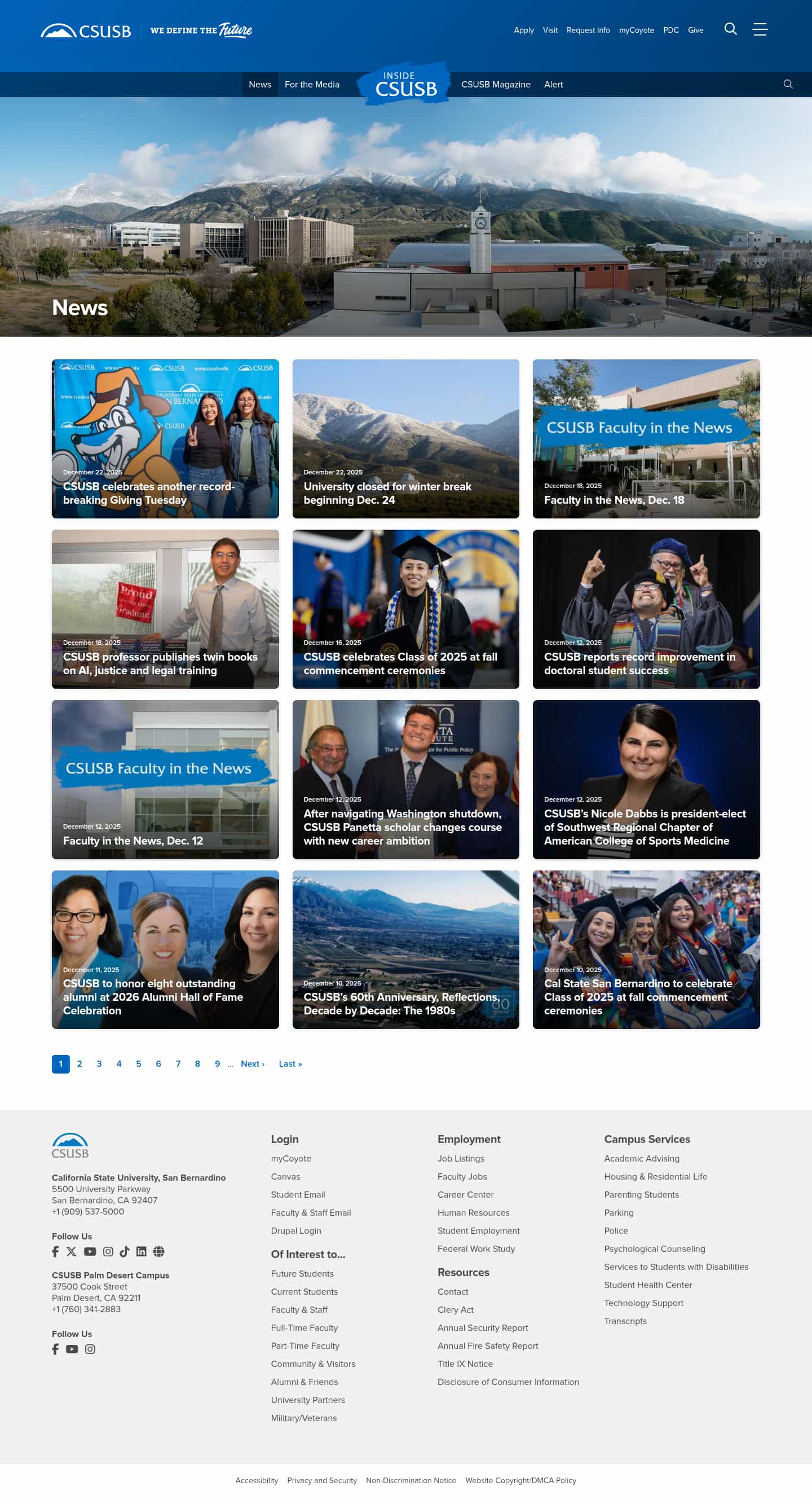Open San Bernardino campus YouTube icon

[x=90, y=1251]
